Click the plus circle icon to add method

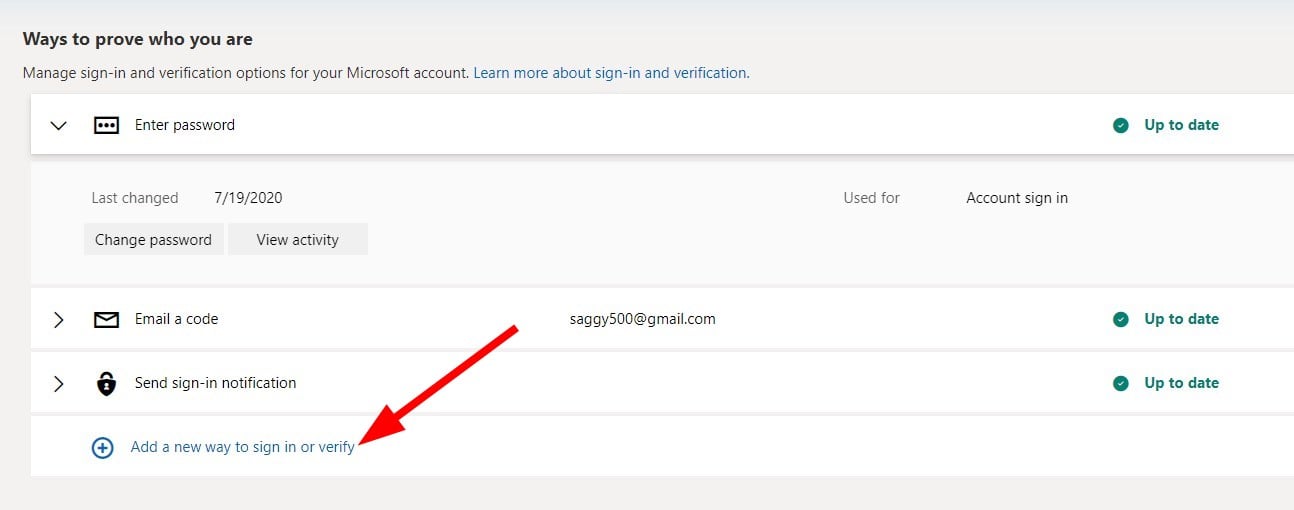(102, 448)
